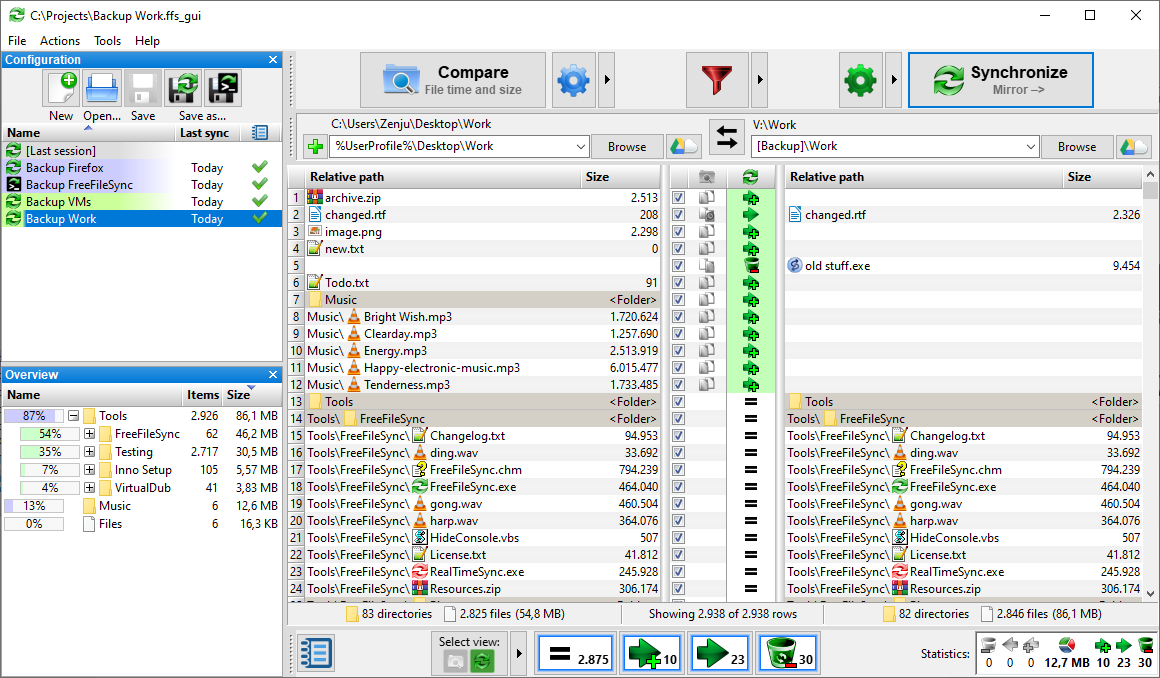Open the left folder path dropdown
The height and width of the screenshot is (678, 1160).
(x=578, y=146)
